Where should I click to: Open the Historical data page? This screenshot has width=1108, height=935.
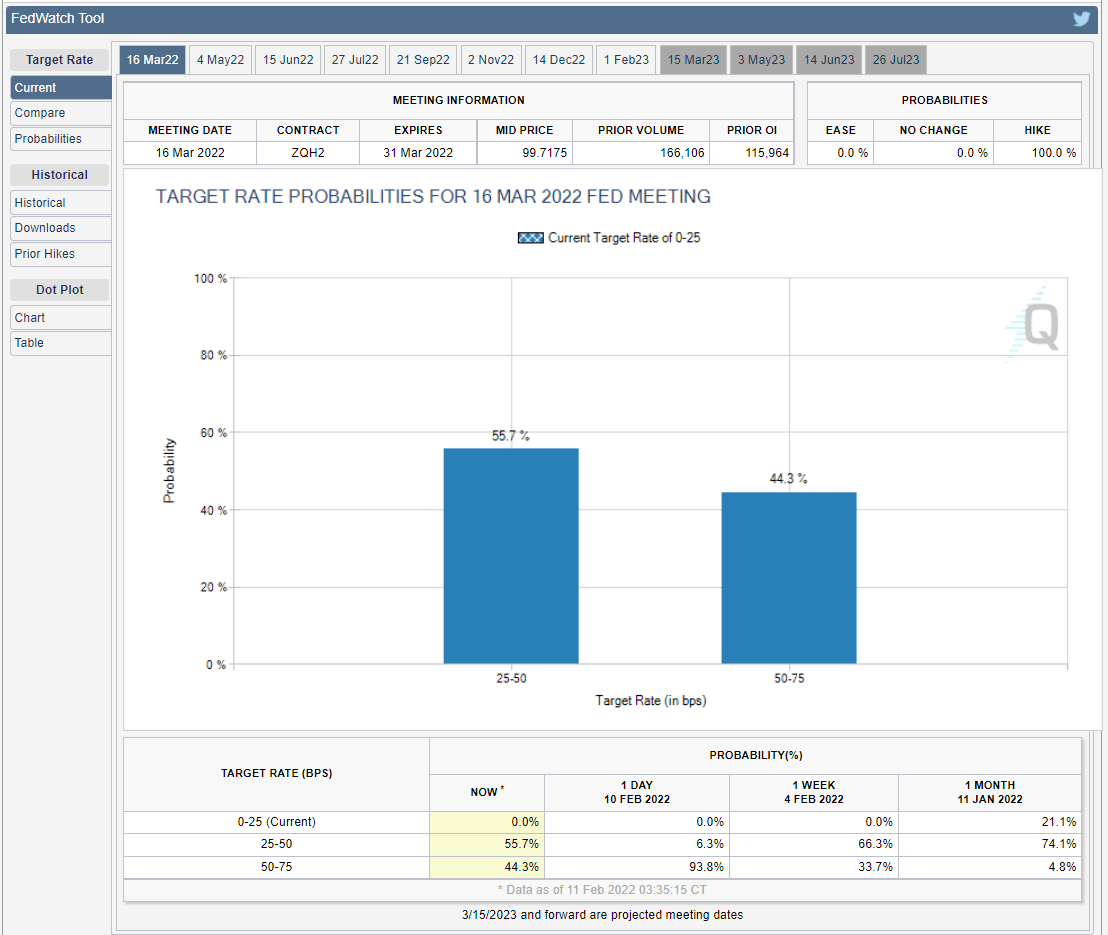click(60, 203)
